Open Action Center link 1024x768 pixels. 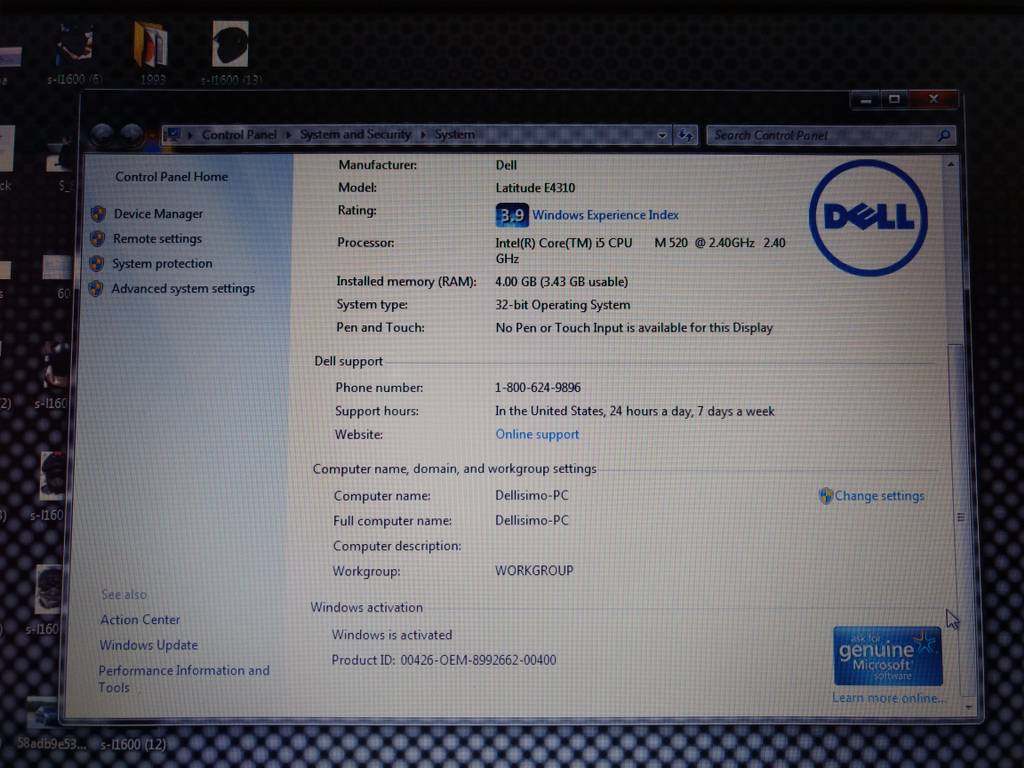tap(140, 619)
